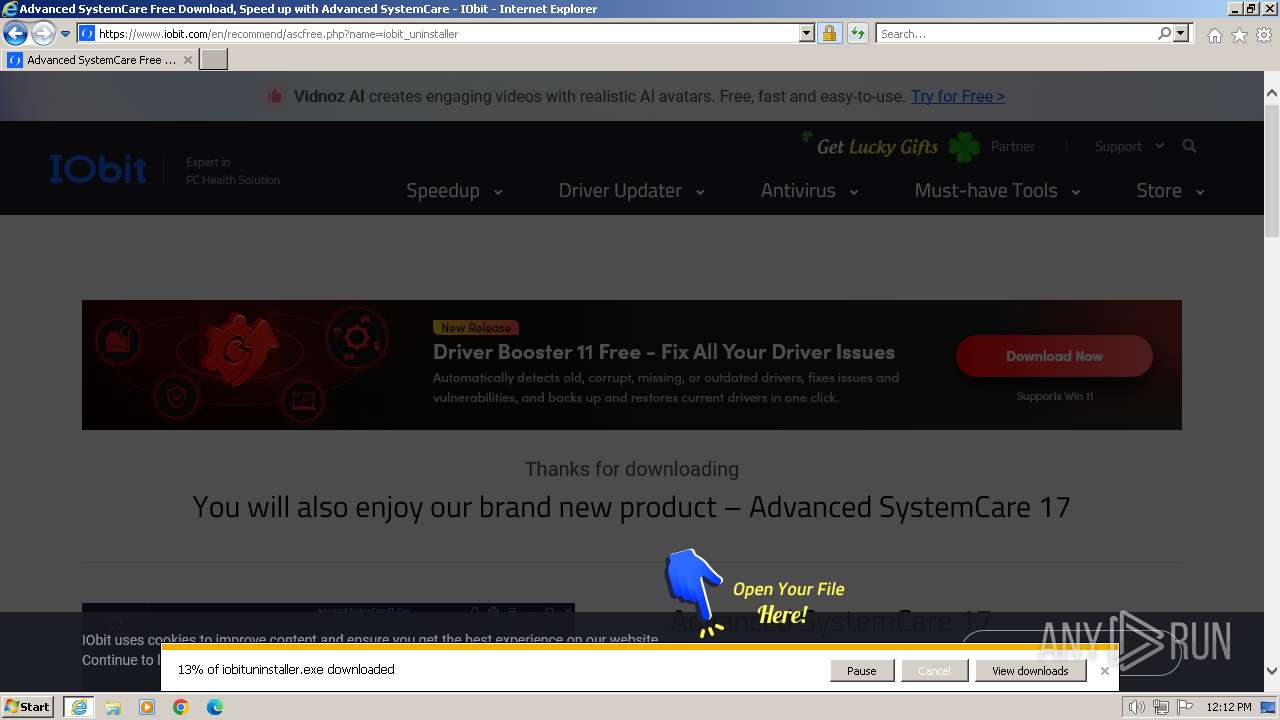Click the browser Search box
This screenshot has height=720, width=1280.
pyautogui.click(x=1016, y=33)
